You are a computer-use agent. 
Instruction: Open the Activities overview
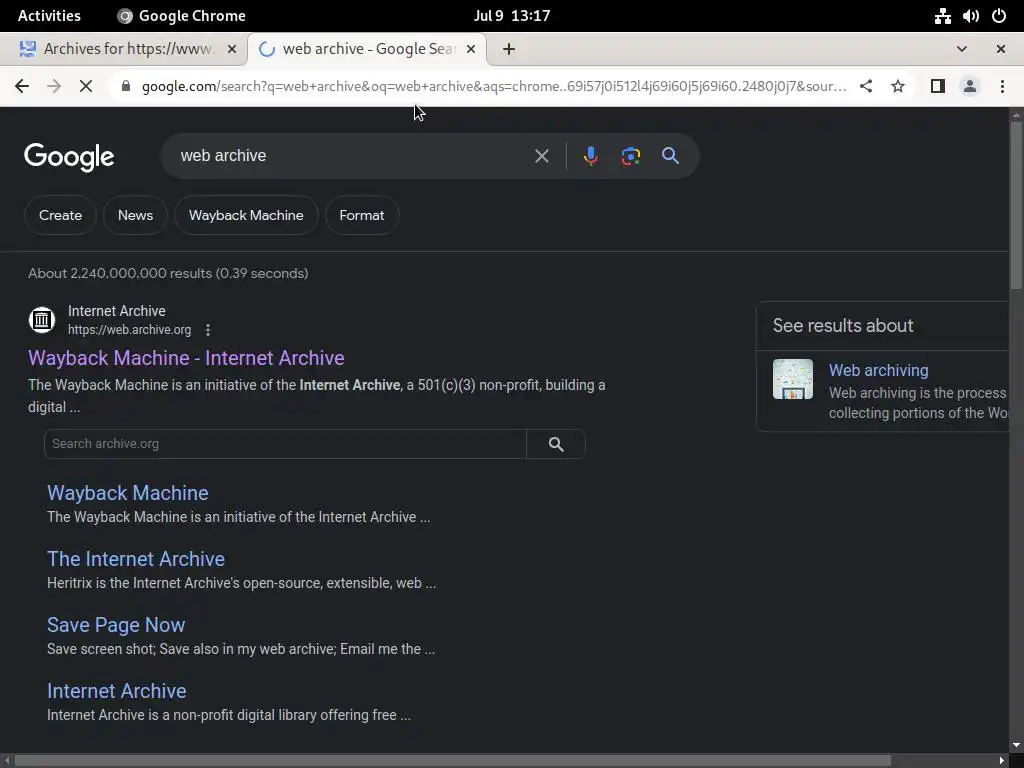[x=49, y=16]
